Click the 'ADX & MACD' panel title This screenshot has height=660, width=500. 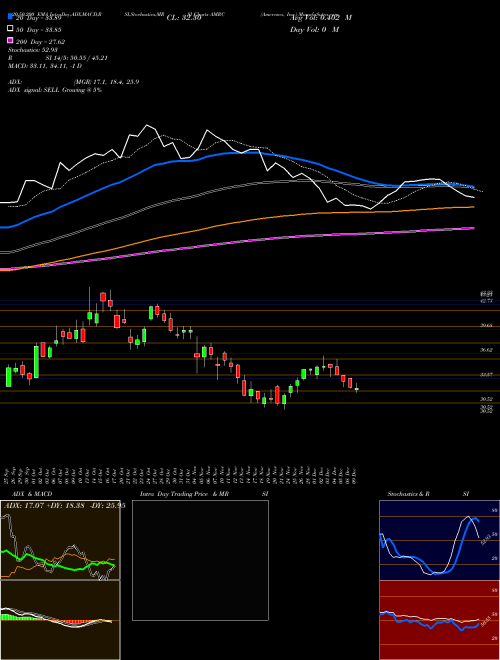32,494
